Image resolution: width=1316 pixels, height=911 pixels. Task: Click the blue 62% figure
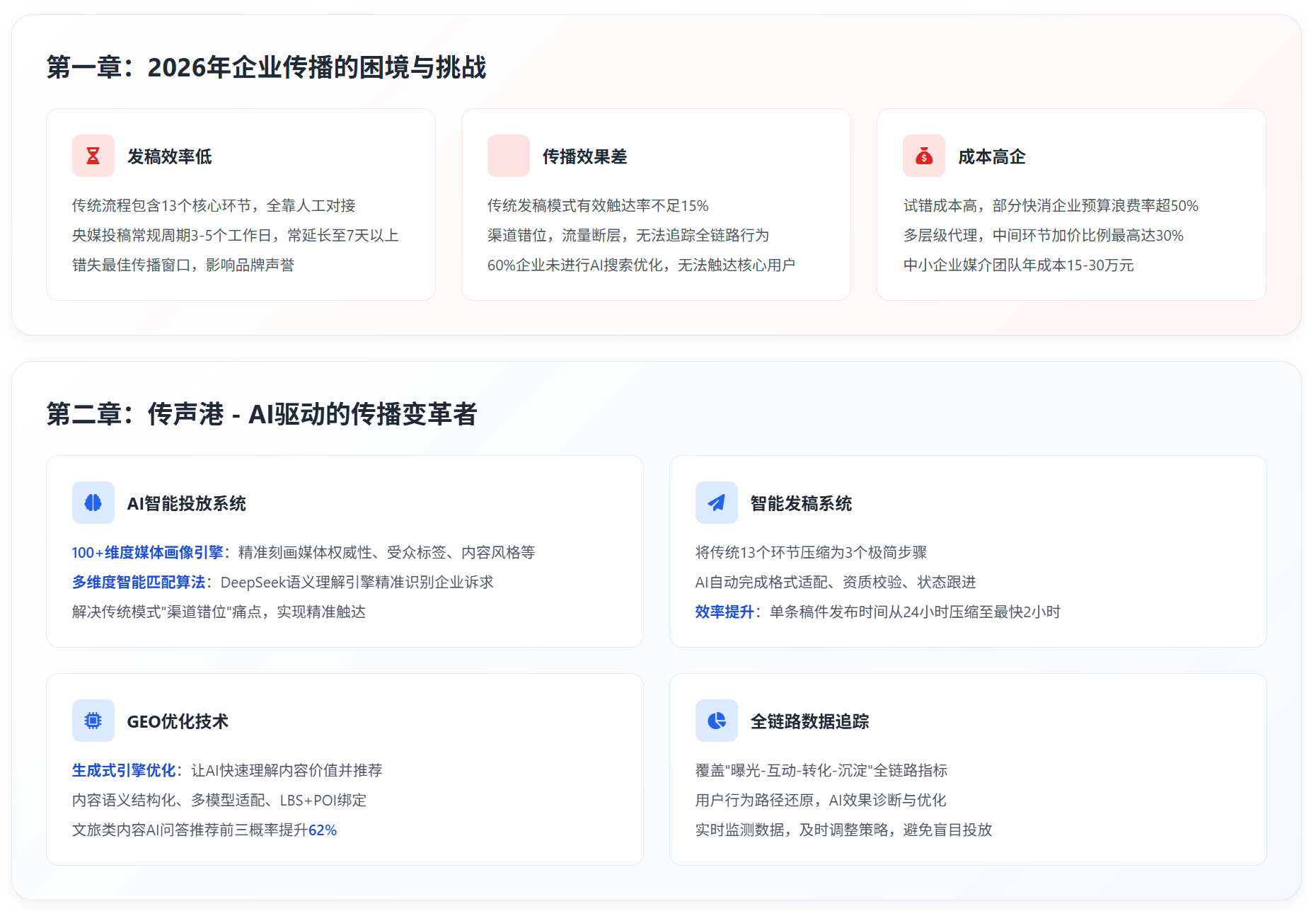323,830
